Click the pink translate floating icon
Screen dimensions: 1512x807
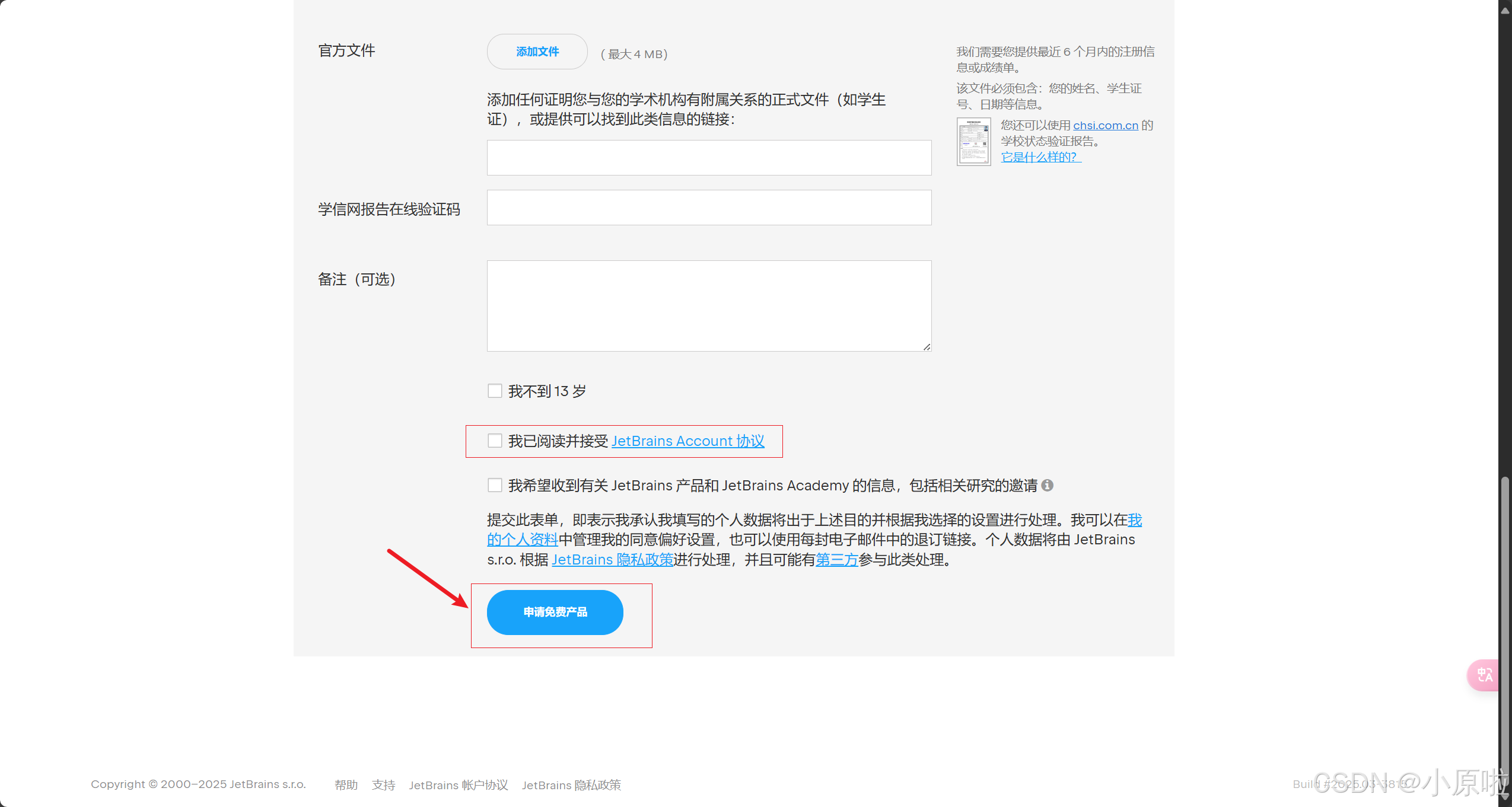[x=1484, y=675]
